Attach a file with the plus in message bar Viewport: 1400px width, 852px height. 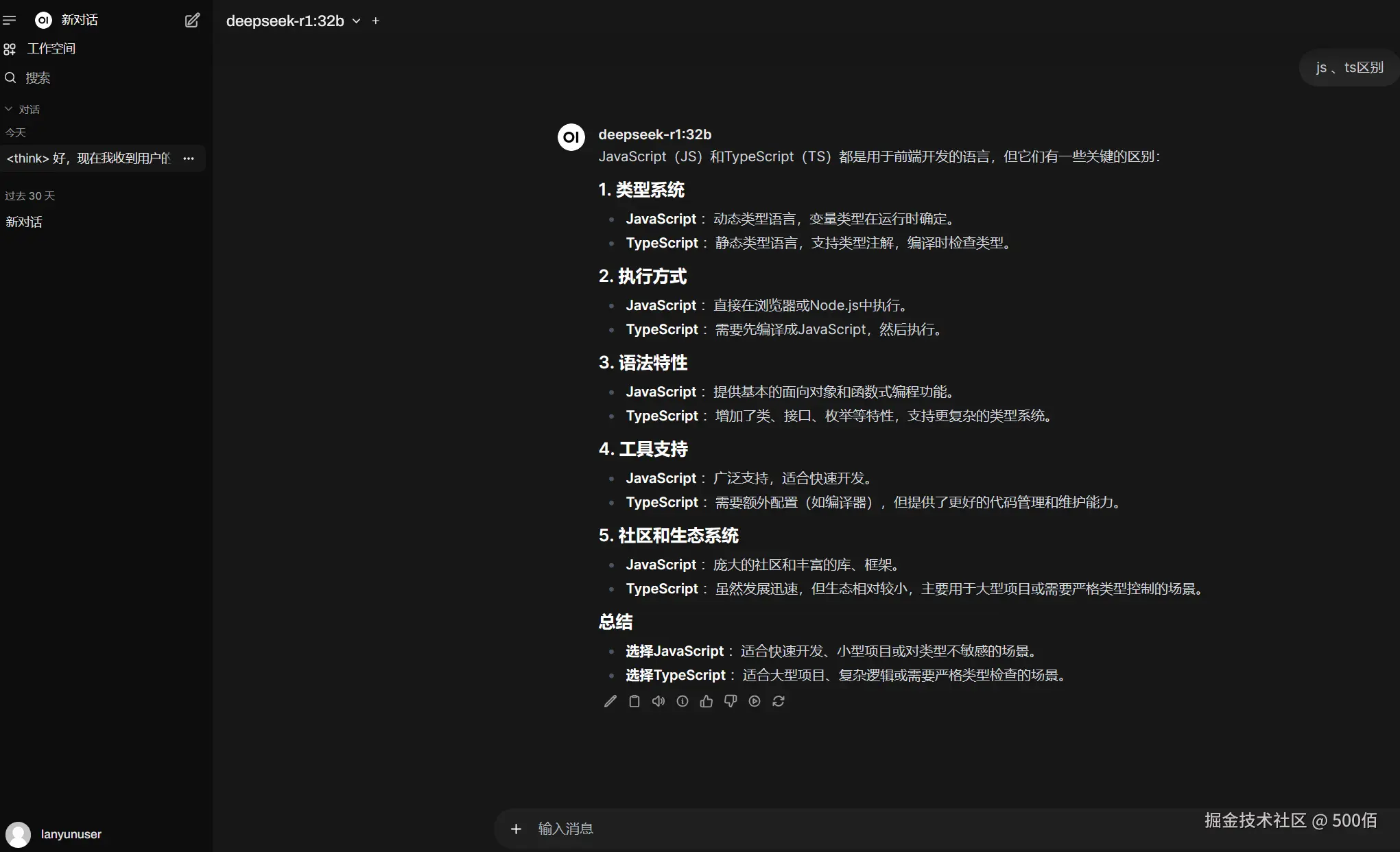point(516,828)
